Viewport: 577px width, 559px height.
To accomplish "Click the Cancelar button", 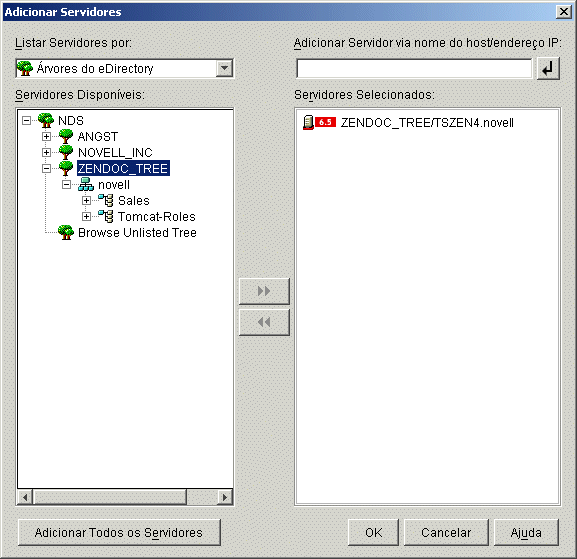I will [x=446, y=533].
